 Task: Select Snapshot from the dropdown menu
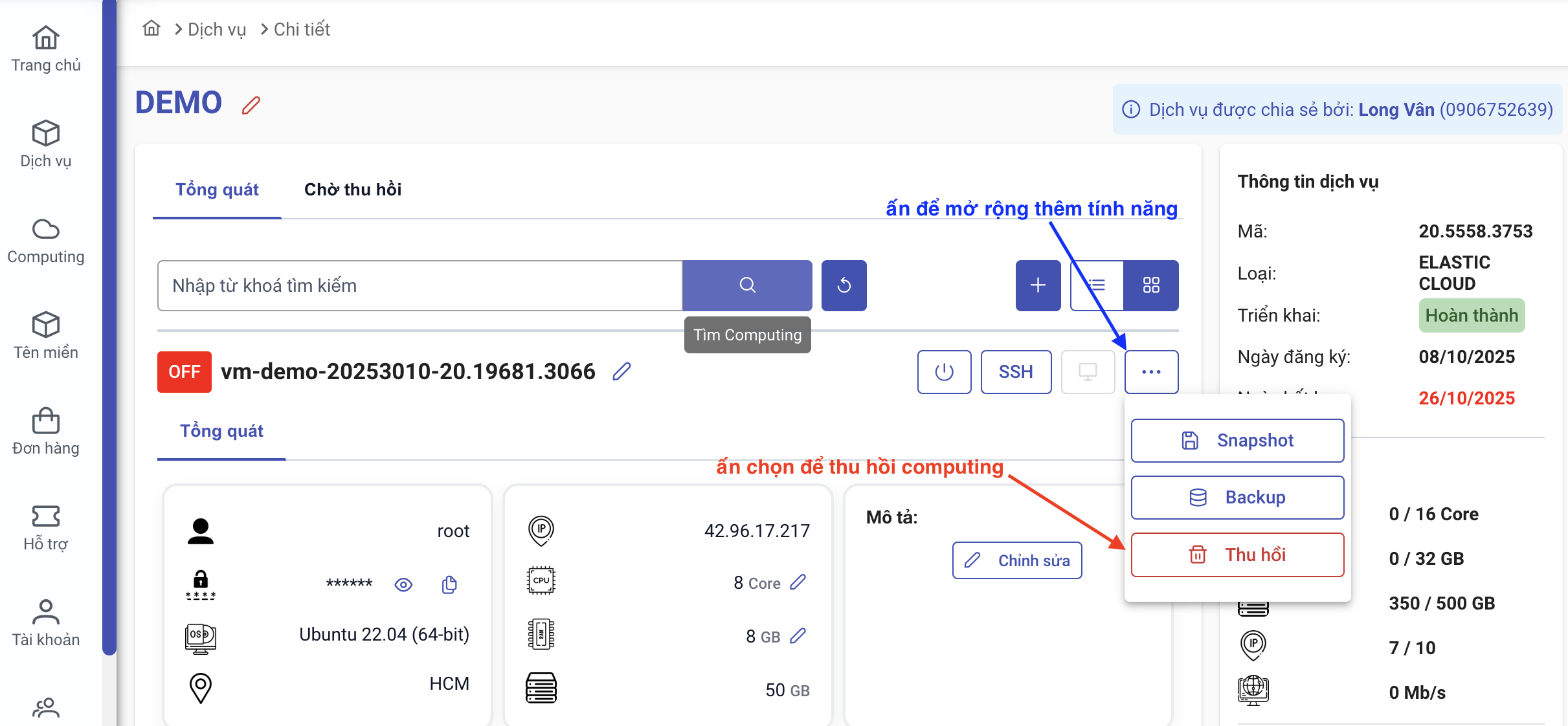[1237, 441]
